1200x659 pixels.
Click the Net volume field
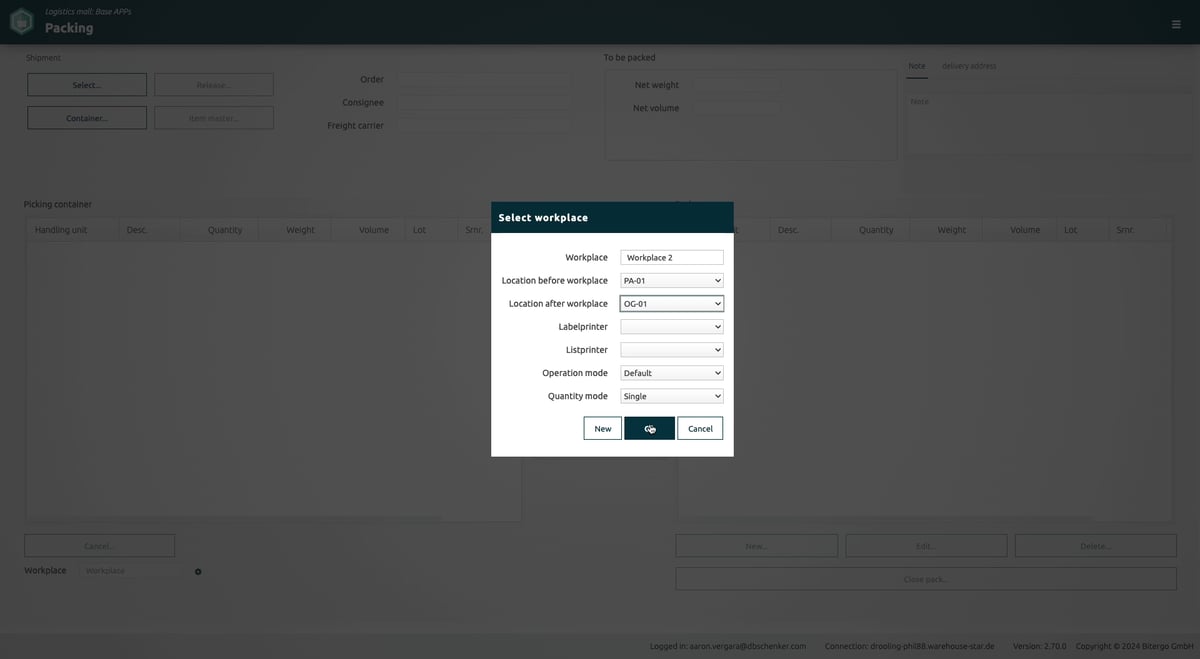(x=735, y=108)
